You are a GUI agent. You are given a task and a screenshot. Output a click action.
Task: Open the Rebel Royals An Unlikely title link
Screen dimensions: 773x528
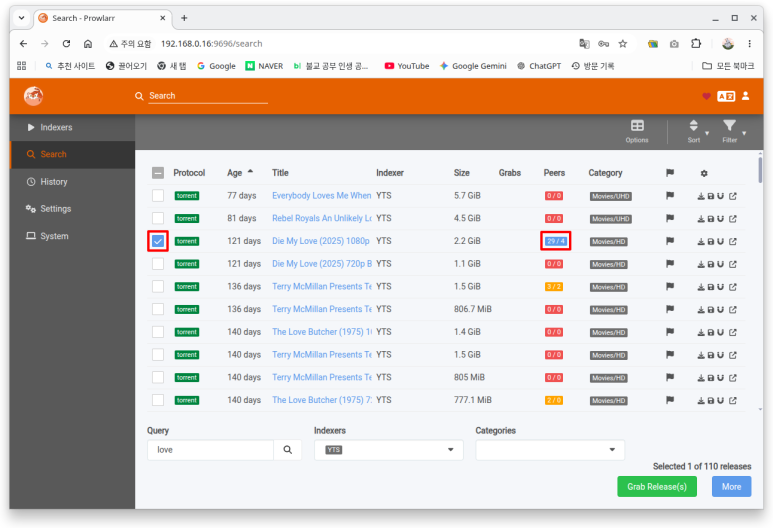(321, 218)
